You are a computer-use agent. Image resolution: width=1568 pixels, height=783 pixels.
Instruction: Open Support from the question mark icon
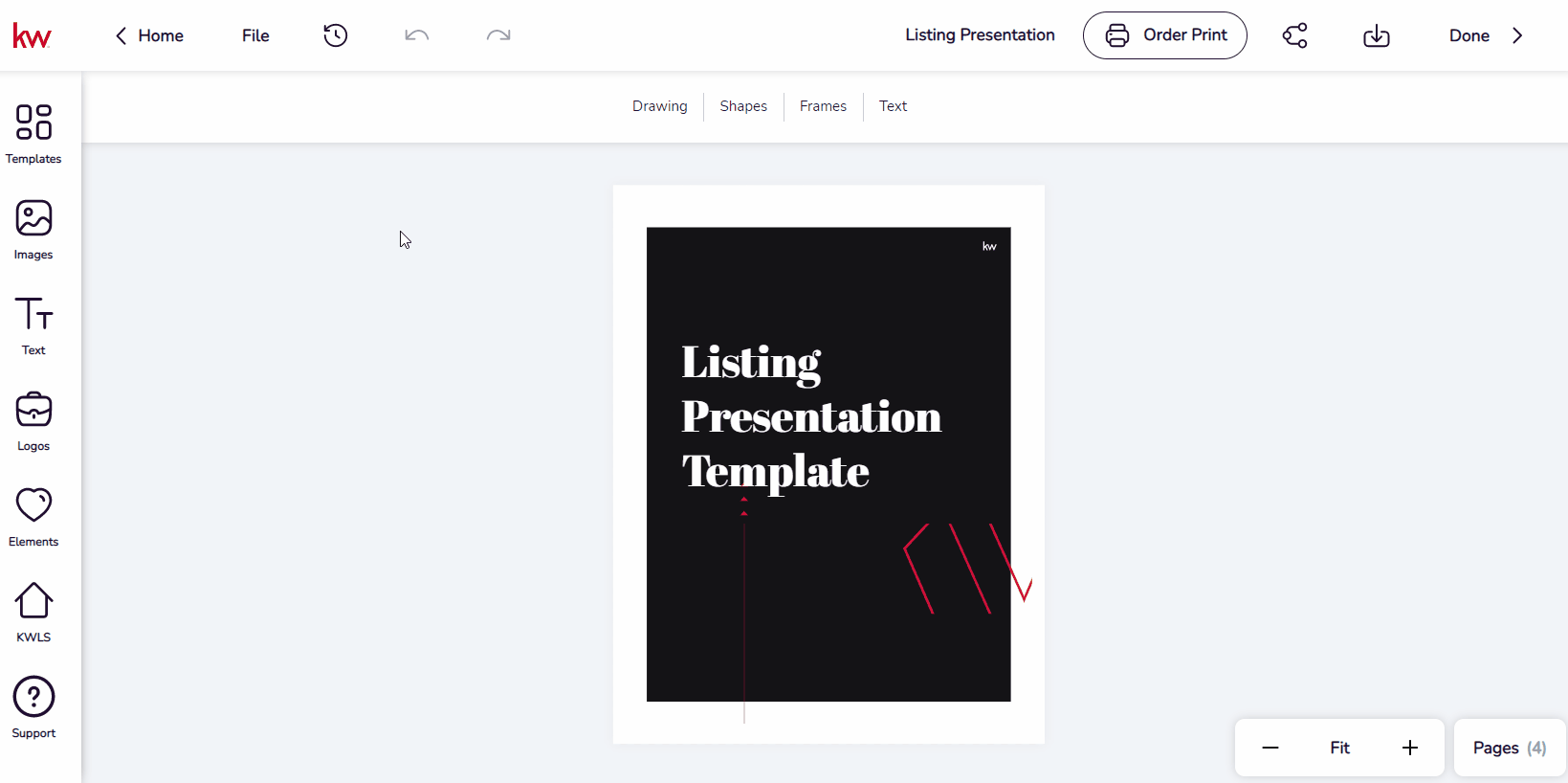[33, 708]
